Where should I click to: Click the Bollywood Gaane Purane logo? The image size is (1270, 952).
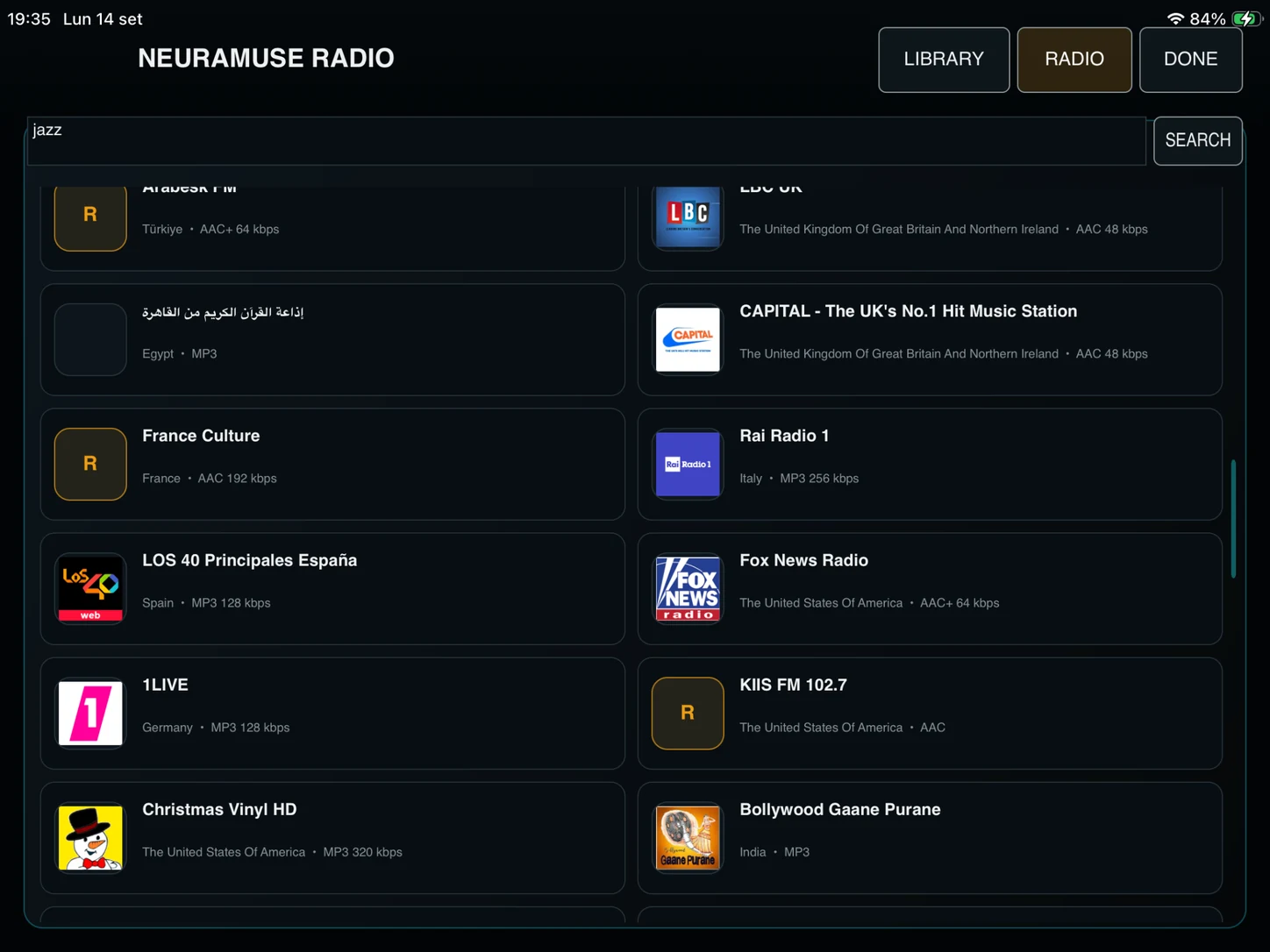688,837
